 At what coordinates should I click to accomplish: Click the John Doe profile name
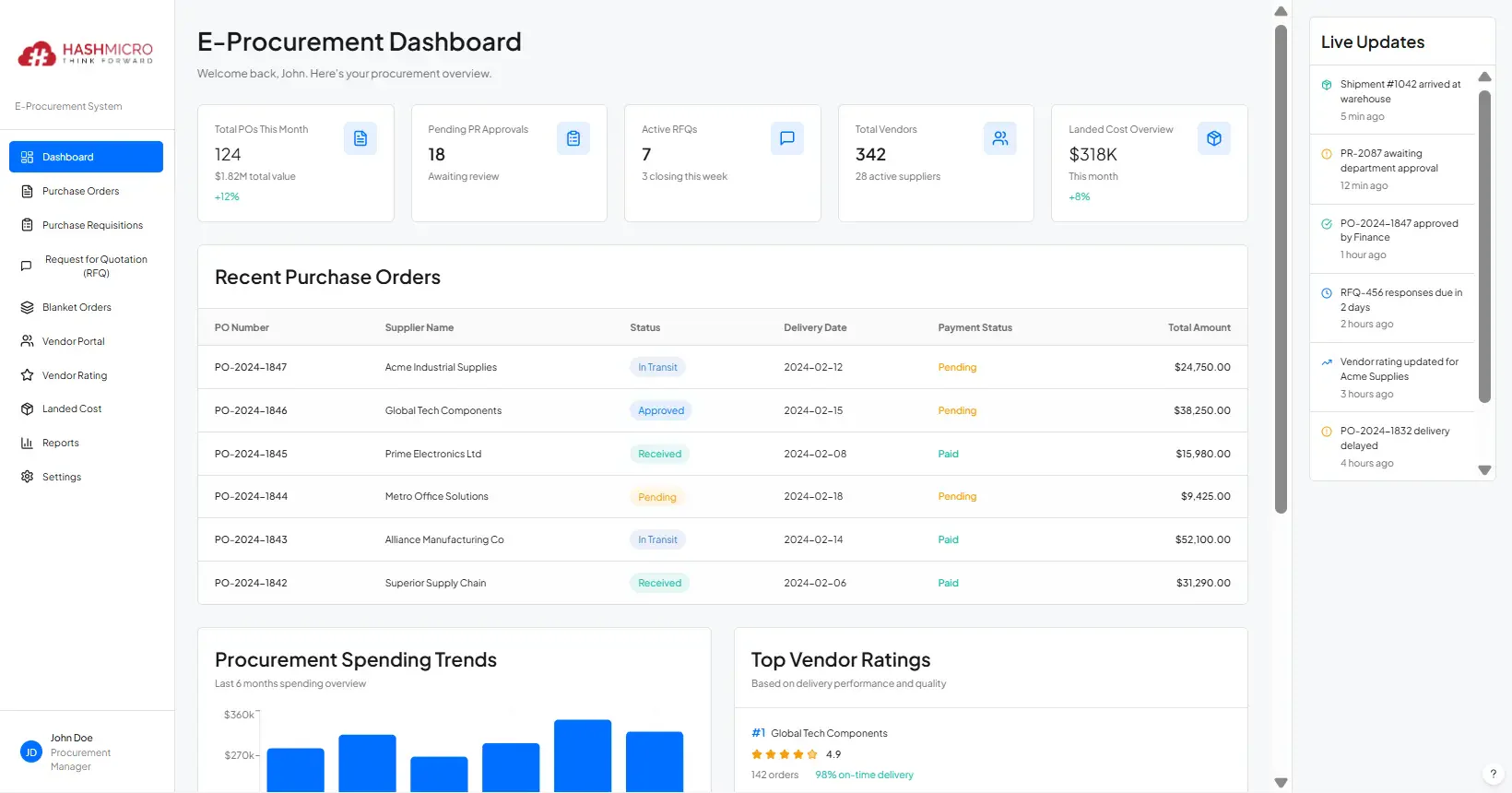point(72,738)
